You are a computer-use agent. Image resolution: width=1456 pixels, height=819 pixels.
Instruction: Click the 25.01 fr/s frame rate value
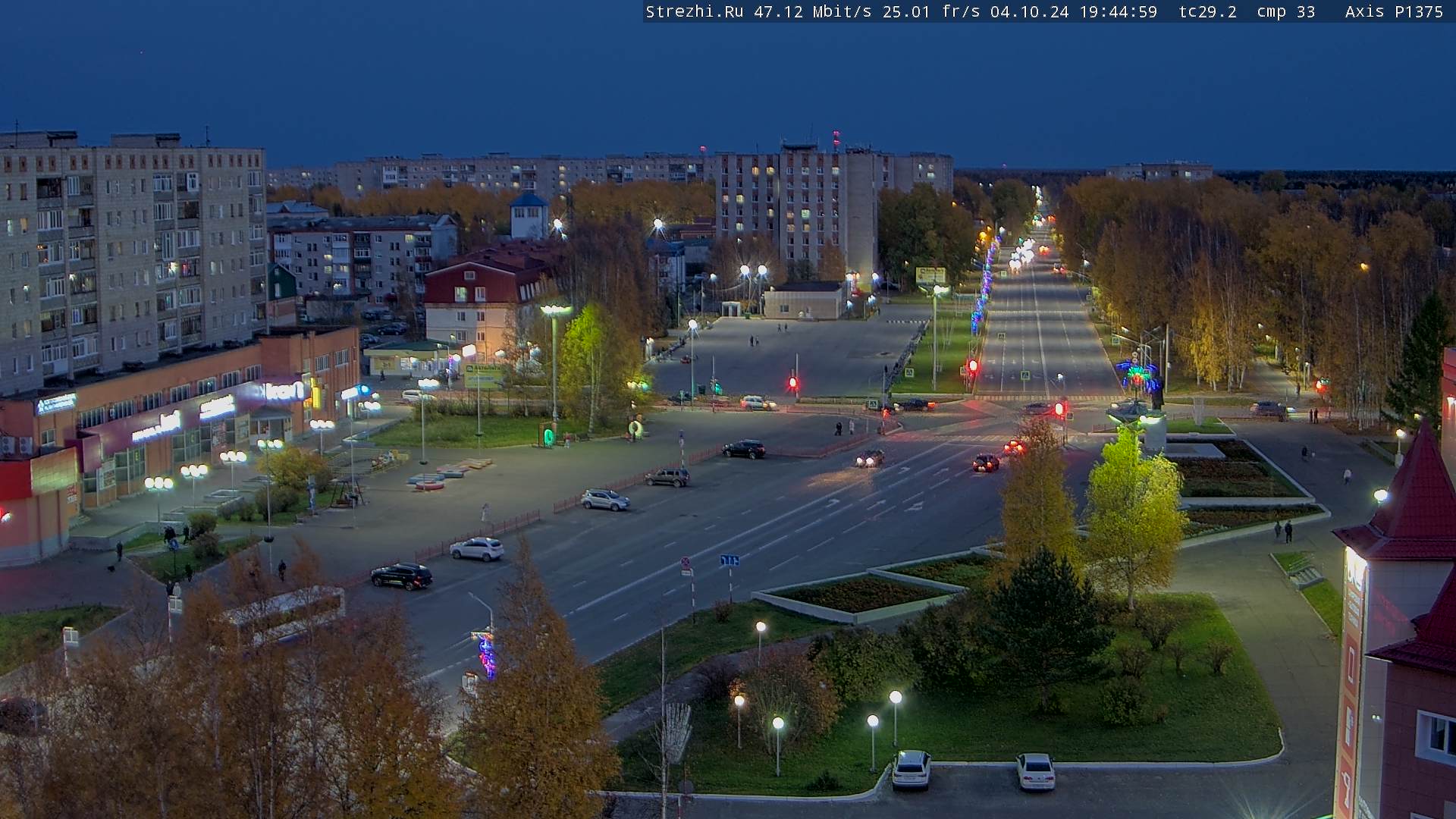click(x=930, y=11)
